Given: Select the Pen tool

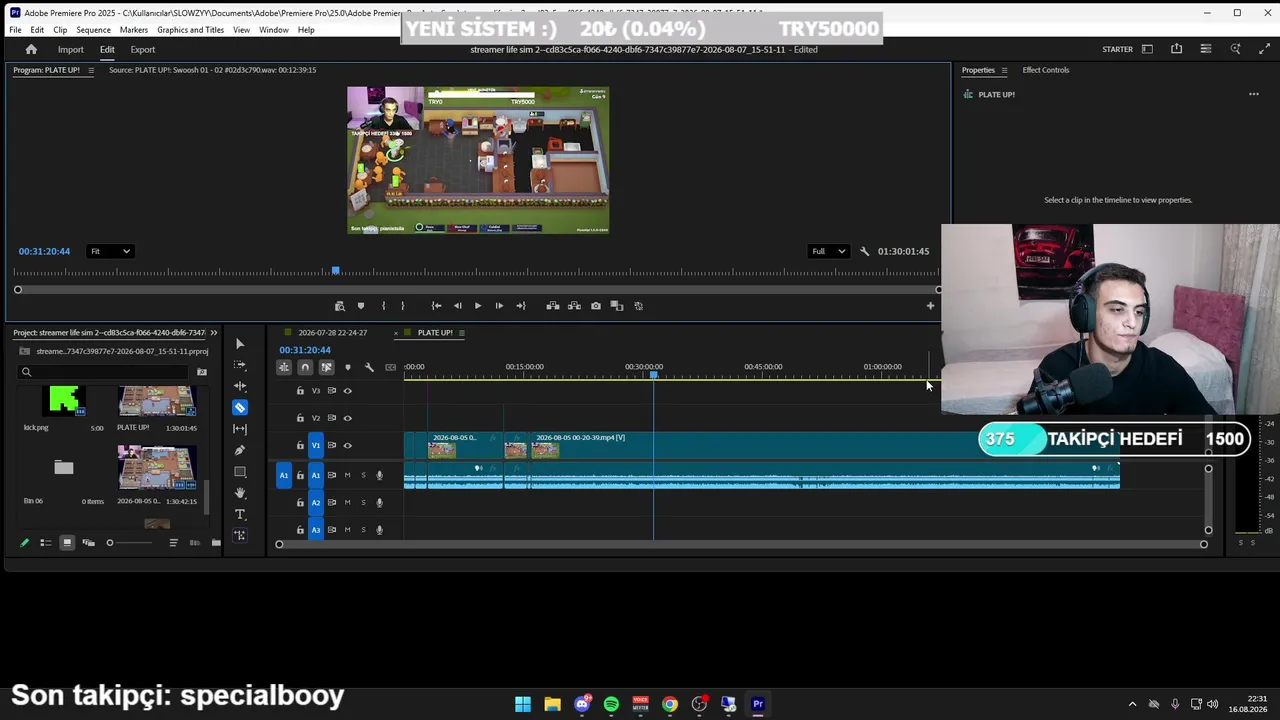Looking at the screenshot, I should 240,450.
